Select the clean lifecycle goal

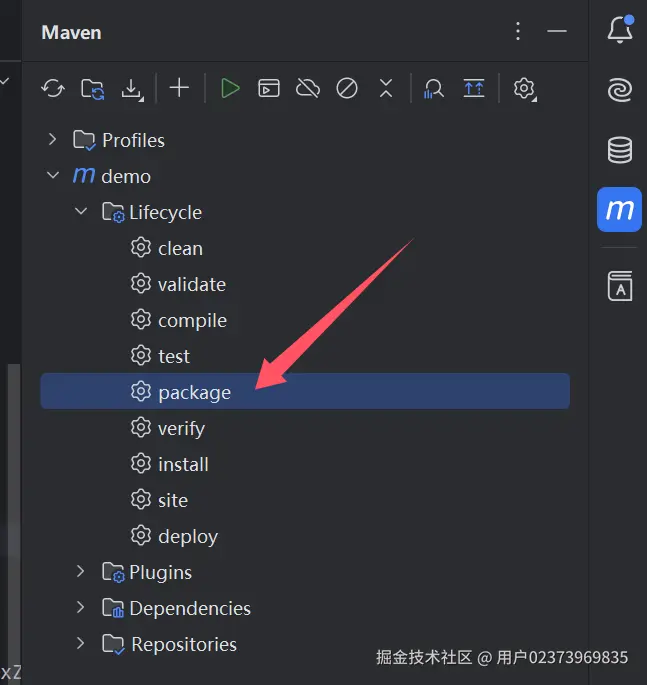(x=305, y=248)
